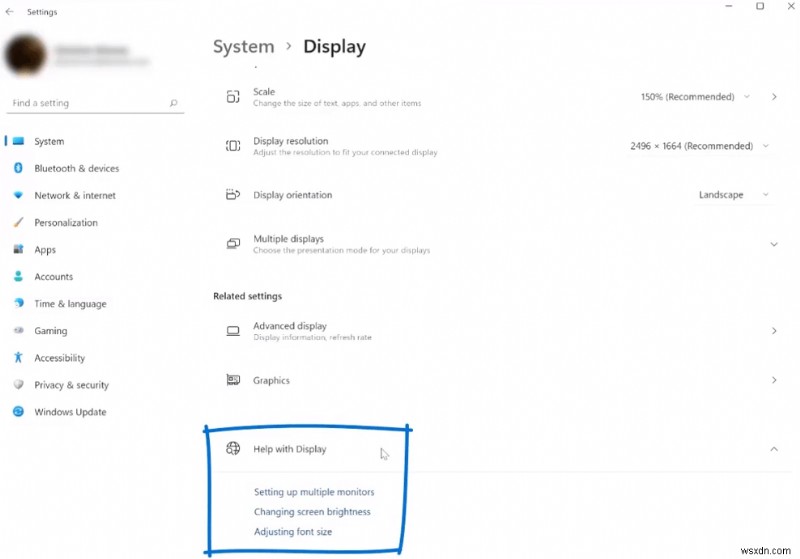
Task: Maximize the Settings window
Action: pyautogui.click(x=760, y=6)
